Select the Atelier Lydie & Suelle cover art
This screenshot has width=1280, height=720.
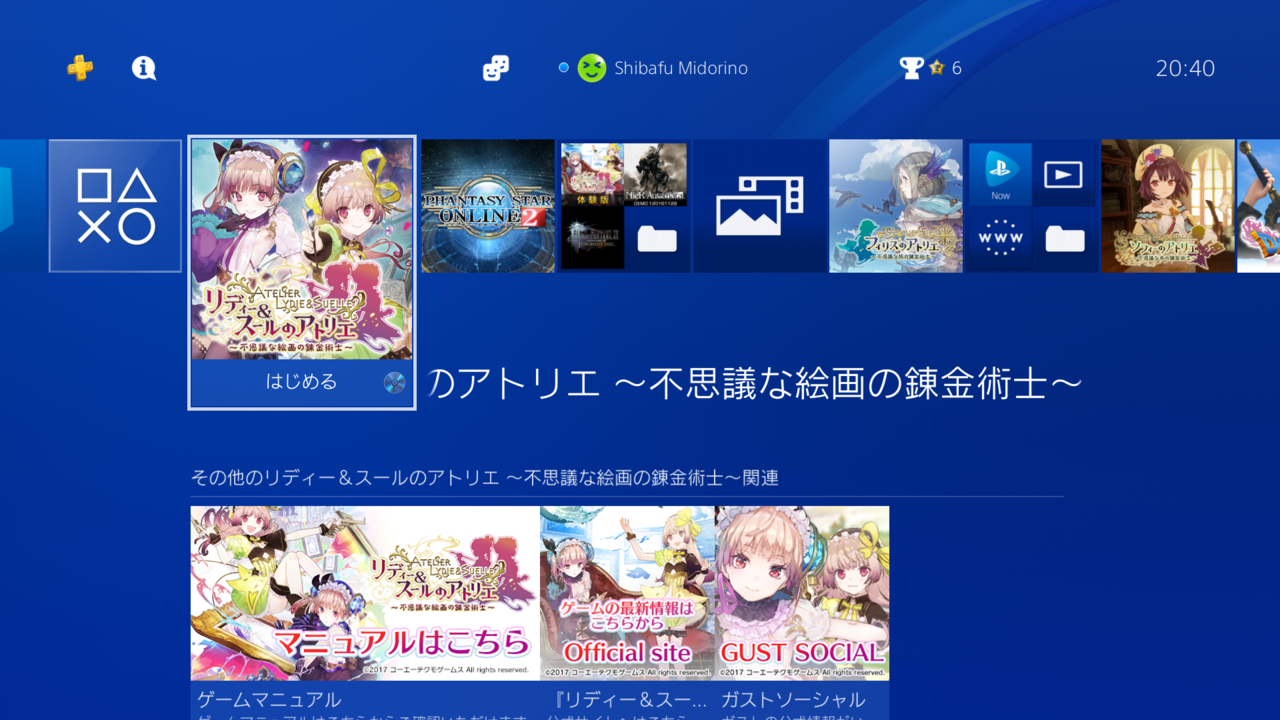pyautogui.click(x=302, y=249)
